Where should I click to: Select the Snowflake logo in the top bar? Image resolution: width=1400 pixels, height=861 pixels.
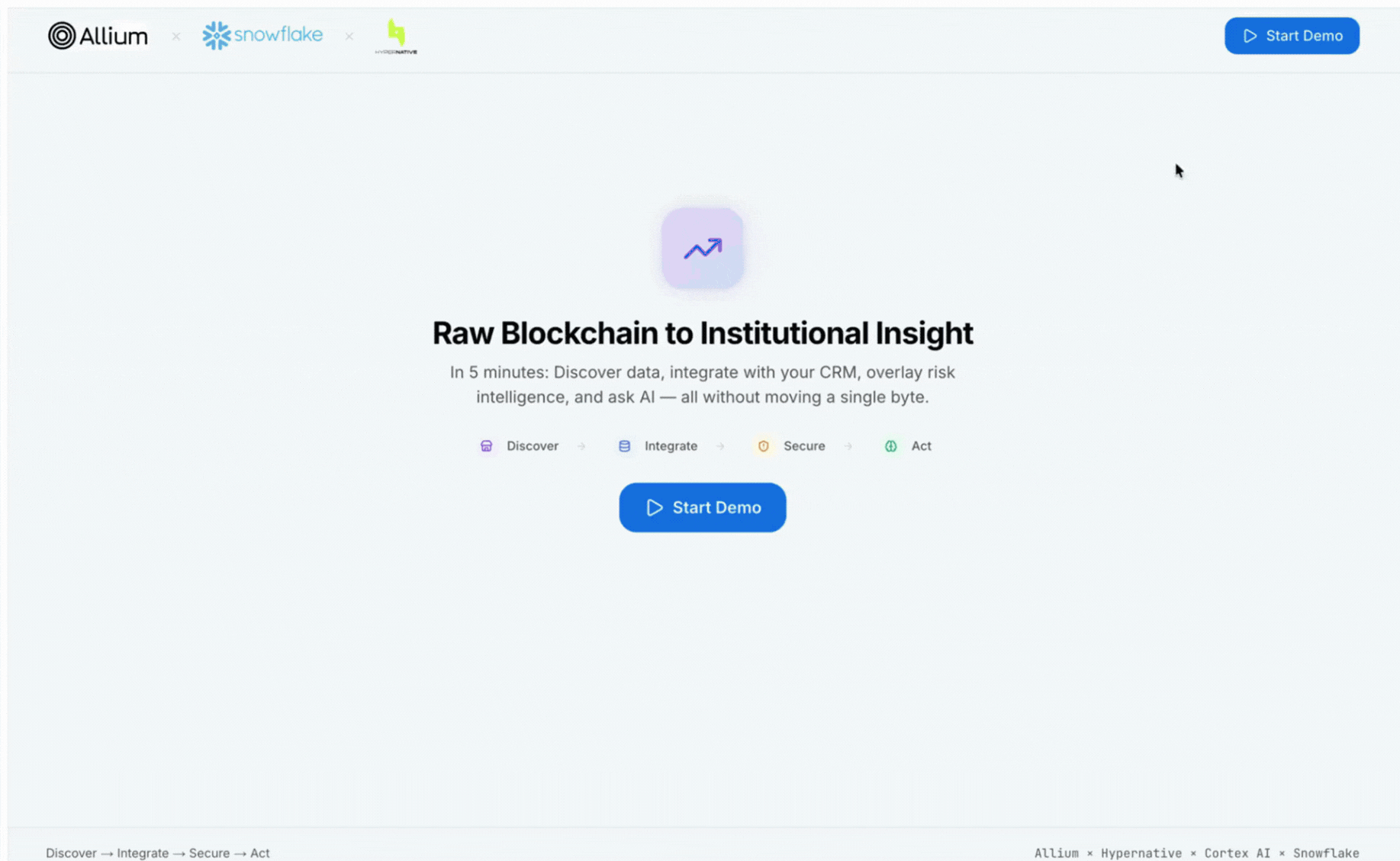[262, 35]
